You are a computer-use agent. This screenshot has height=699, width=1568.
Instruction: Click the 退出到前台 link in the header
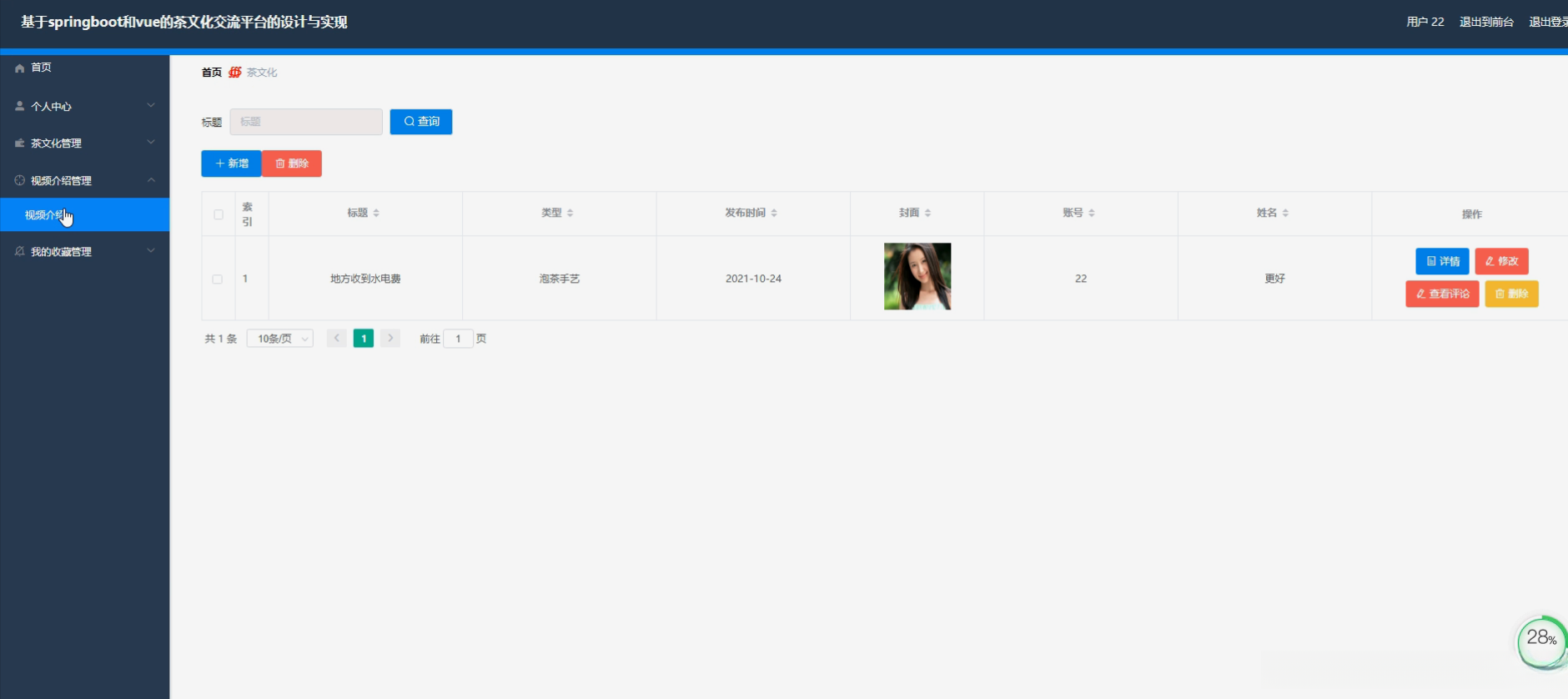click(x=1486, y=22)
